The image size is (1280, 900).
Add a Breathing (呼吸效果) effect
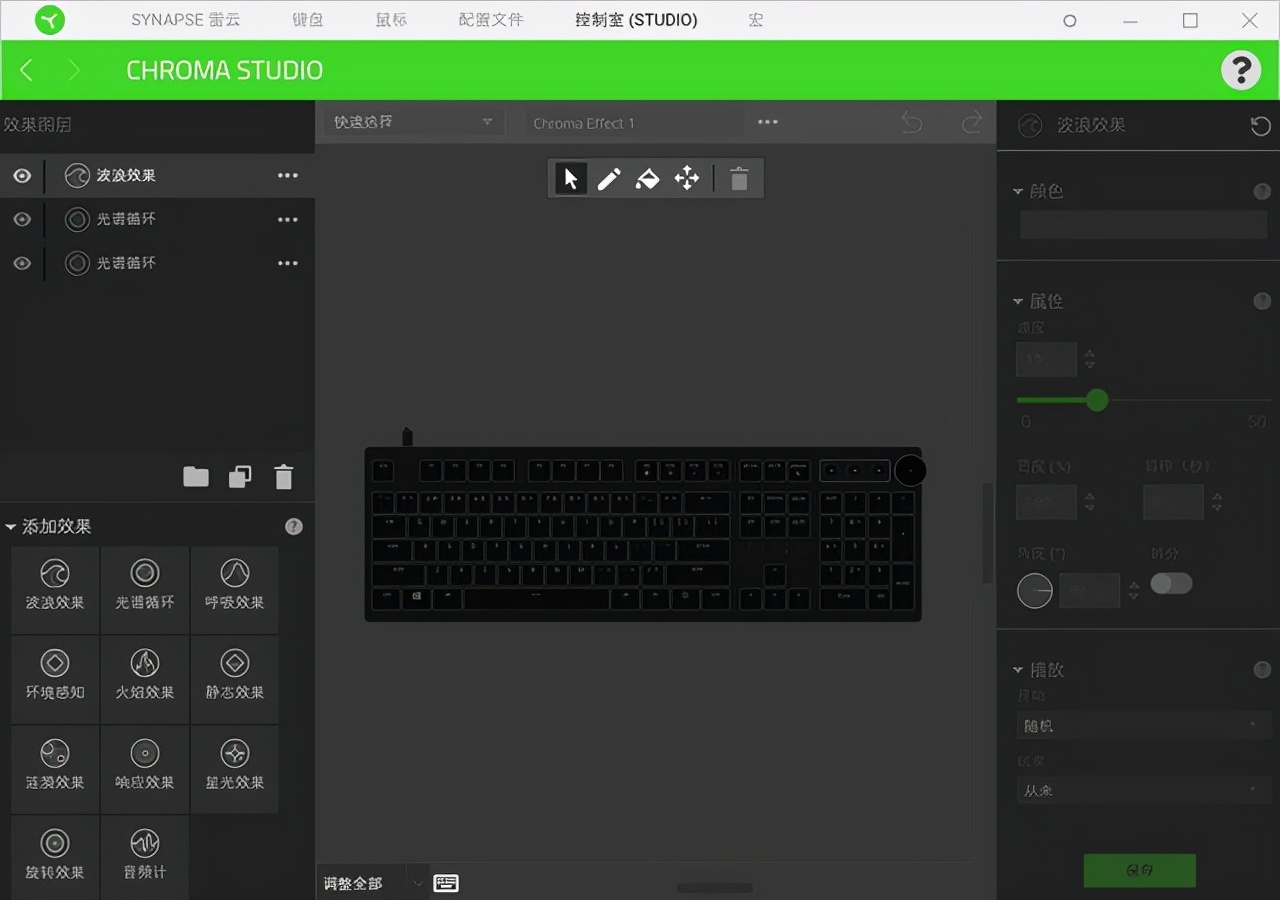(235, 589)
